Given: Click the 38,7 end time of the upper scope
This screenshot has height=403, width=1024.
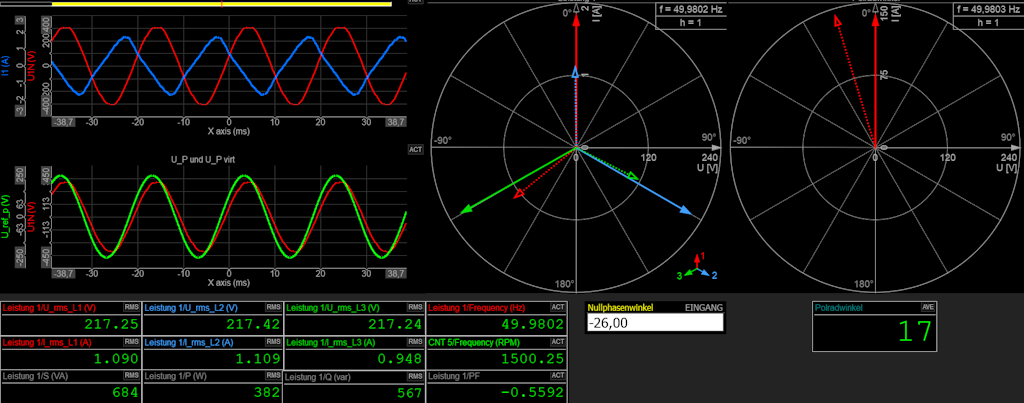Looking at the screenshot, I should click(x=396, y=122).
